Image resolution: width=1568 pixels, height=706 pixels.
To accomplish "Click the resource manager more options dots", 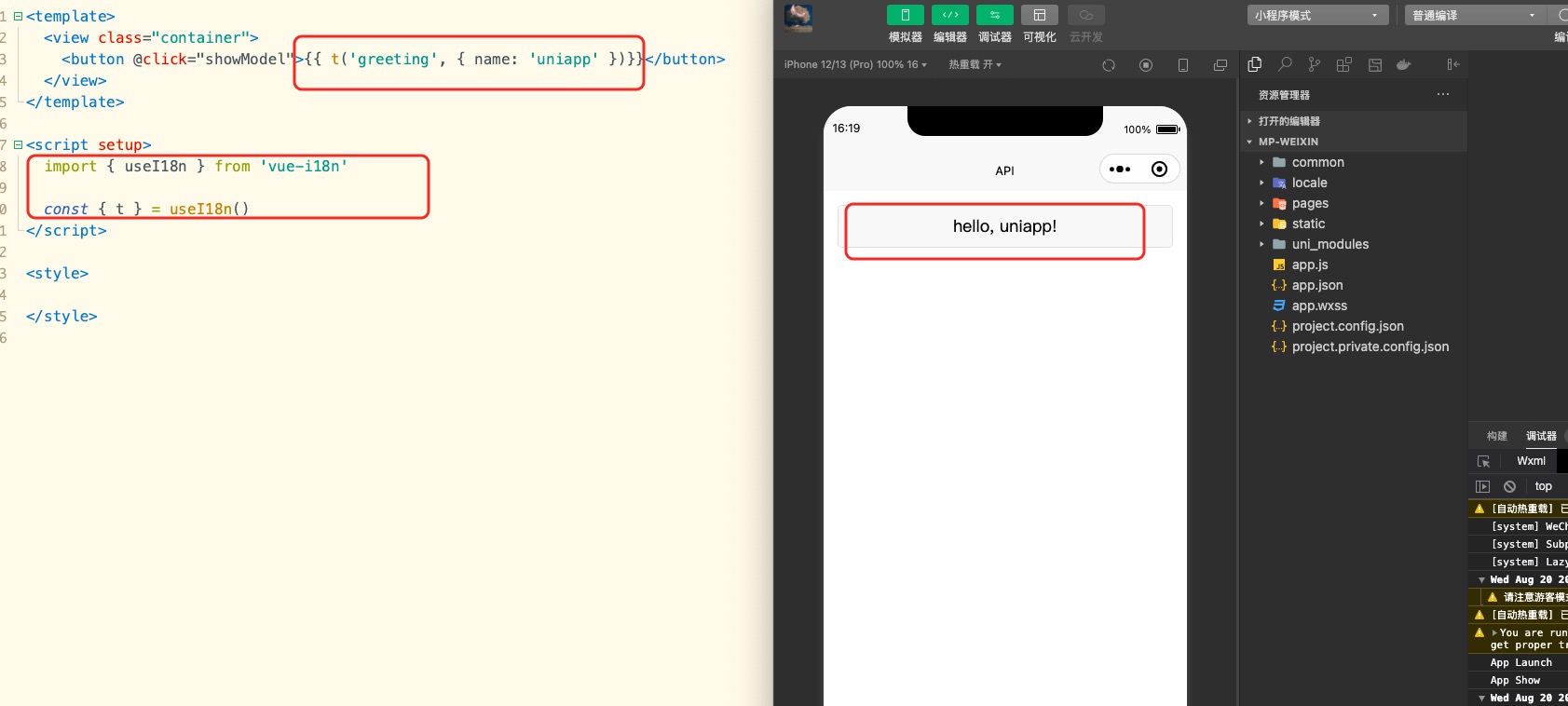I will coord(1443,94).
